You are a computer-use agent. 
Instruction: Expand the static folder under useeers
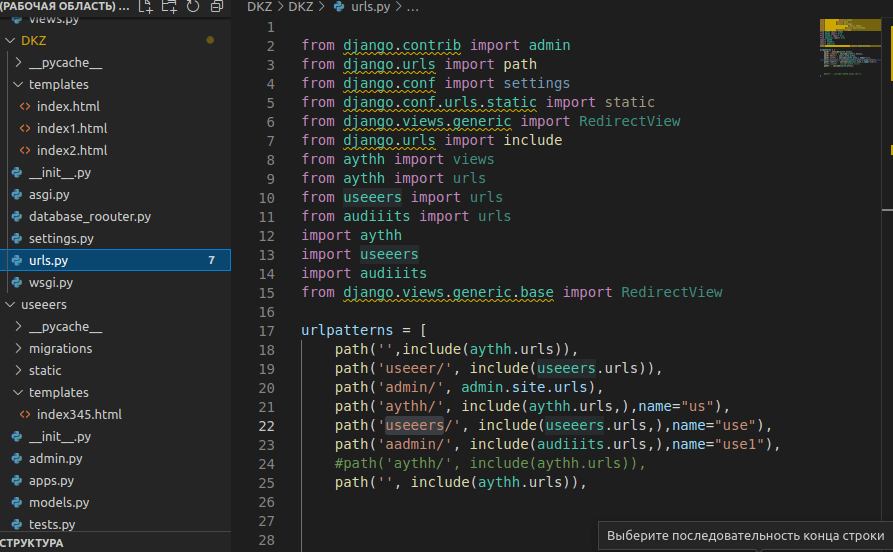point(45,370)
